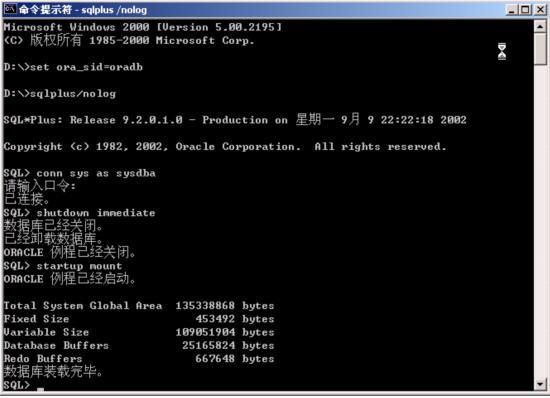The width and height of the screenshot is (550, 398).
Task: Click the 'Fixed Size' label
Action: [36, 319]
